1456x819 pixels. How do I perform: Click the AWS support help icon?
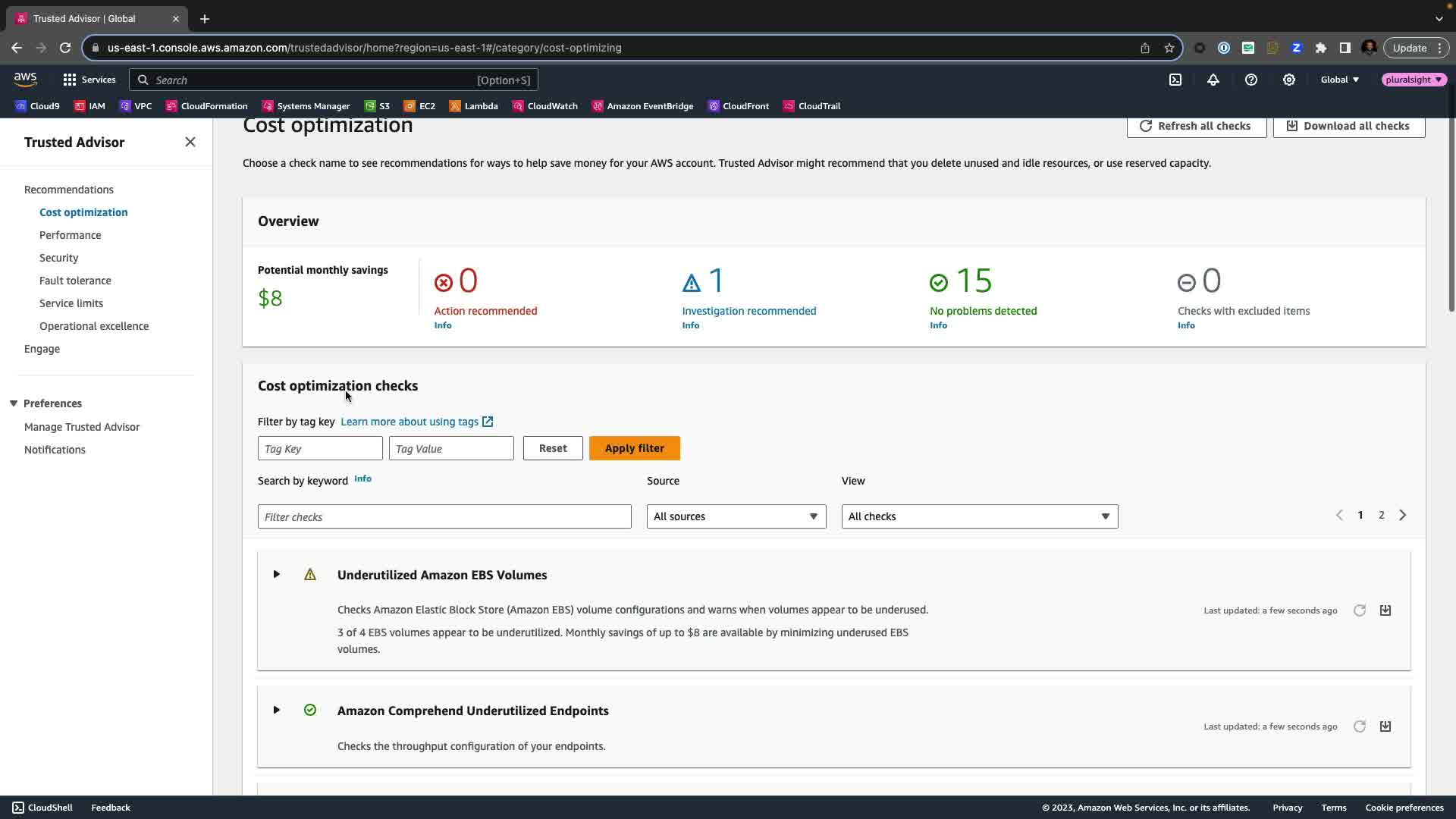pyautogui.click(x=1251, y=80)
